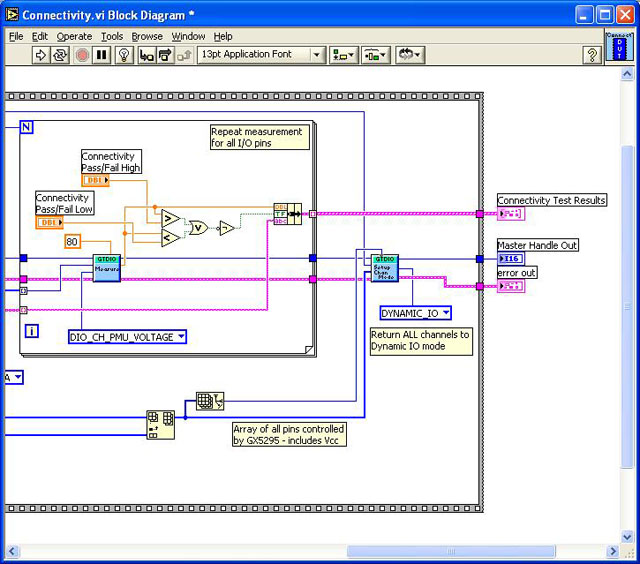Click the vertical scrollbar down arrow
This screenshot has width=640, height=564.
coord(627,537)
